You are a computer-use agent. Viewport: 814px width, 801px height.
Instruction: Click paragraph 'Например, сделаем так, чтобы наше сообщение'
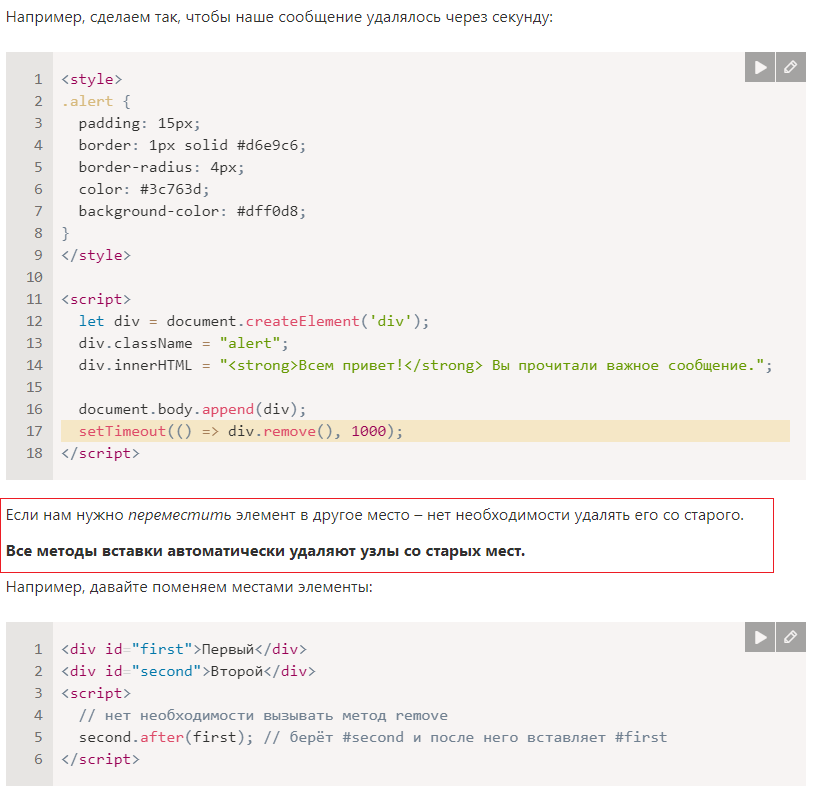[279, 17]
